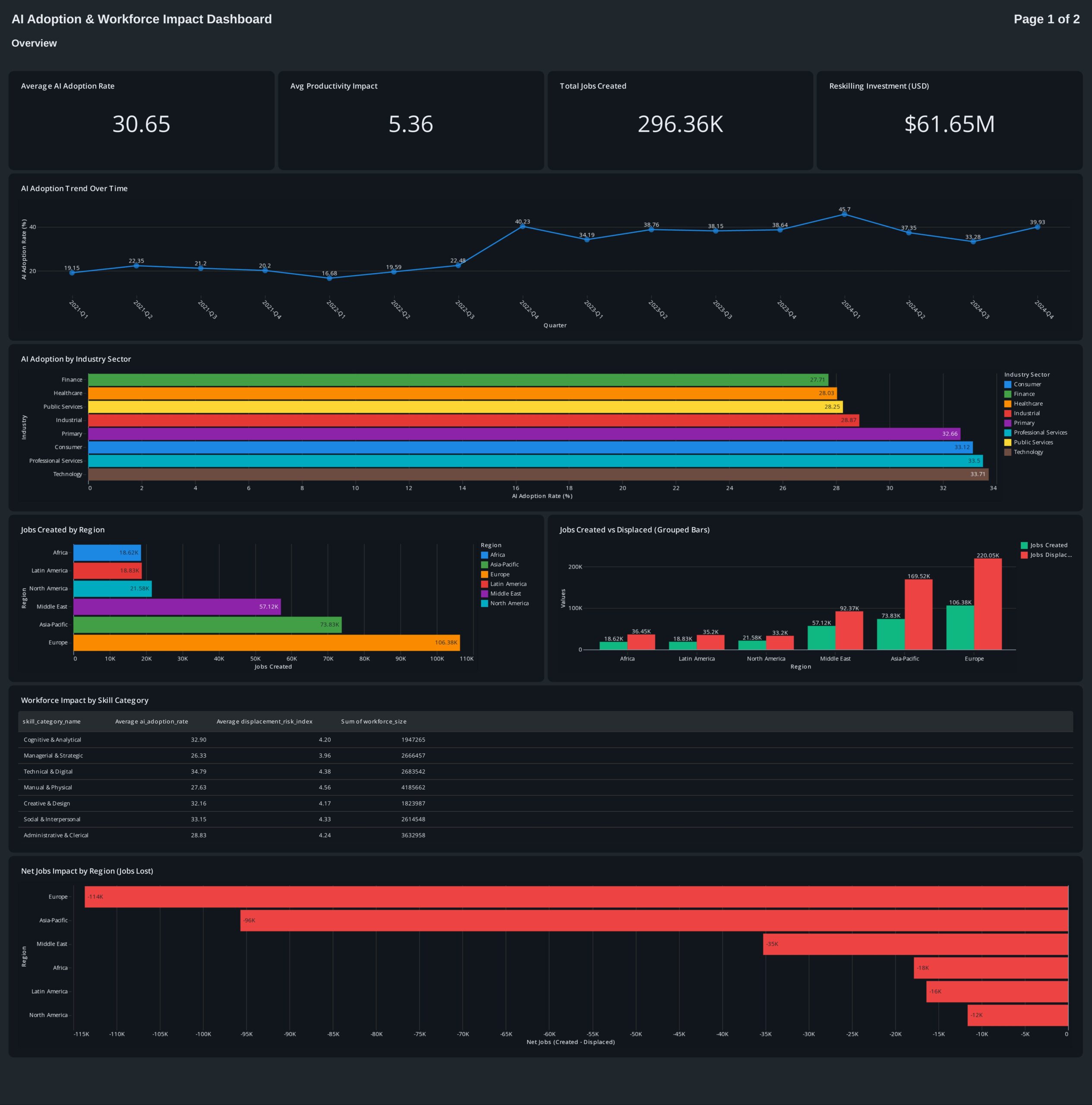Image resolution: width=1092 pixels, height=1105 pixels.
Task: Click the Europe bar showing 106.38K in Jobs Created by Region
Action: (267, 643)
